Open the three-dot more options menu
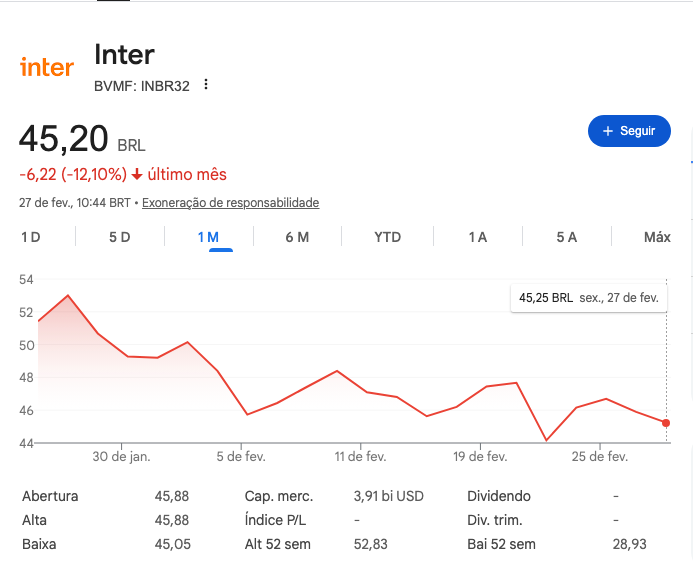The width and height of the screenshot is (693, 573). point(206,84)
